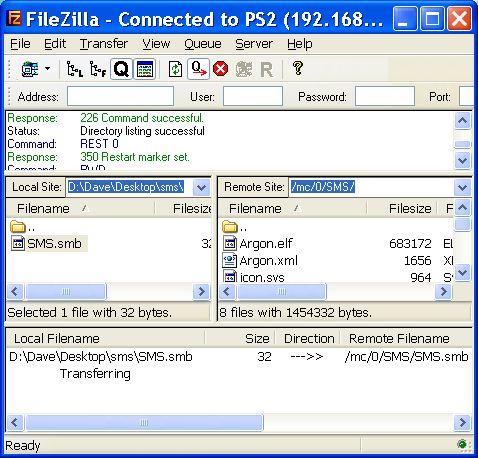Click the yellow Help question mark icon

[298, 68]
